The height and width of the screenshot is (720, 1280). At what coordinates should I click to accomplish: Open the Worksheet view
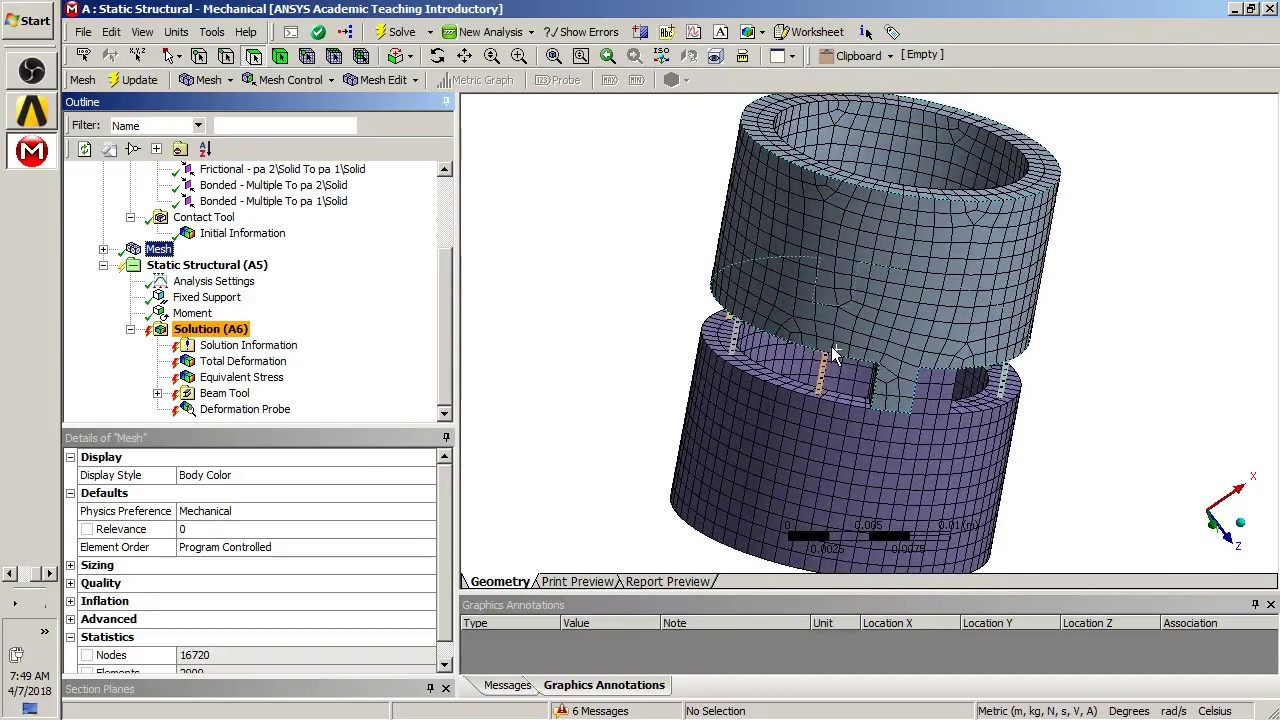tap(808, 32)
